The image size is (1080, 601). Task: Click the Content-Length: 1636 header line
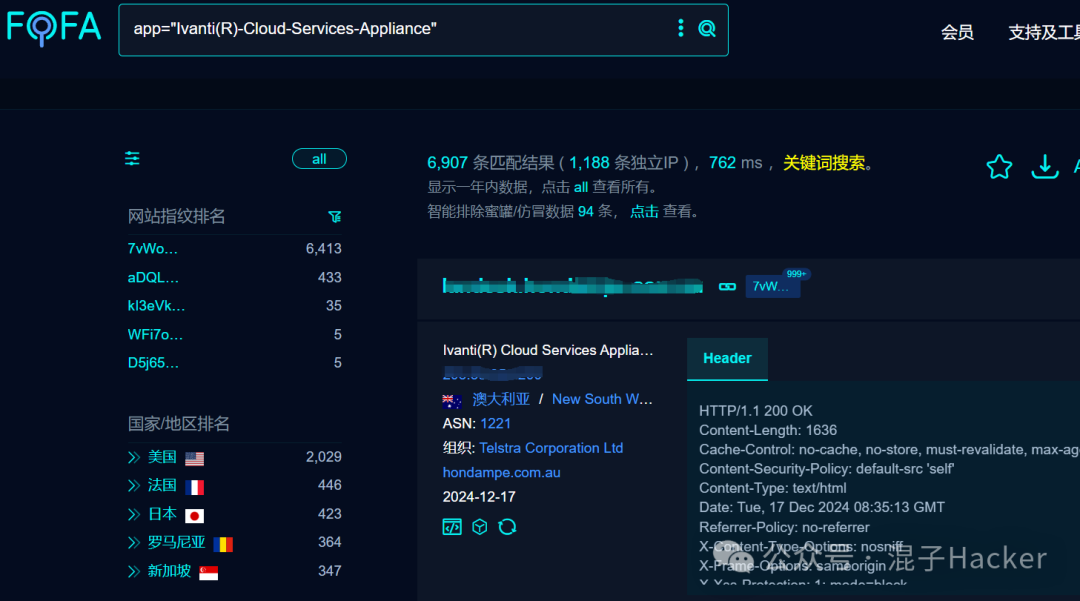click(768, 430)
